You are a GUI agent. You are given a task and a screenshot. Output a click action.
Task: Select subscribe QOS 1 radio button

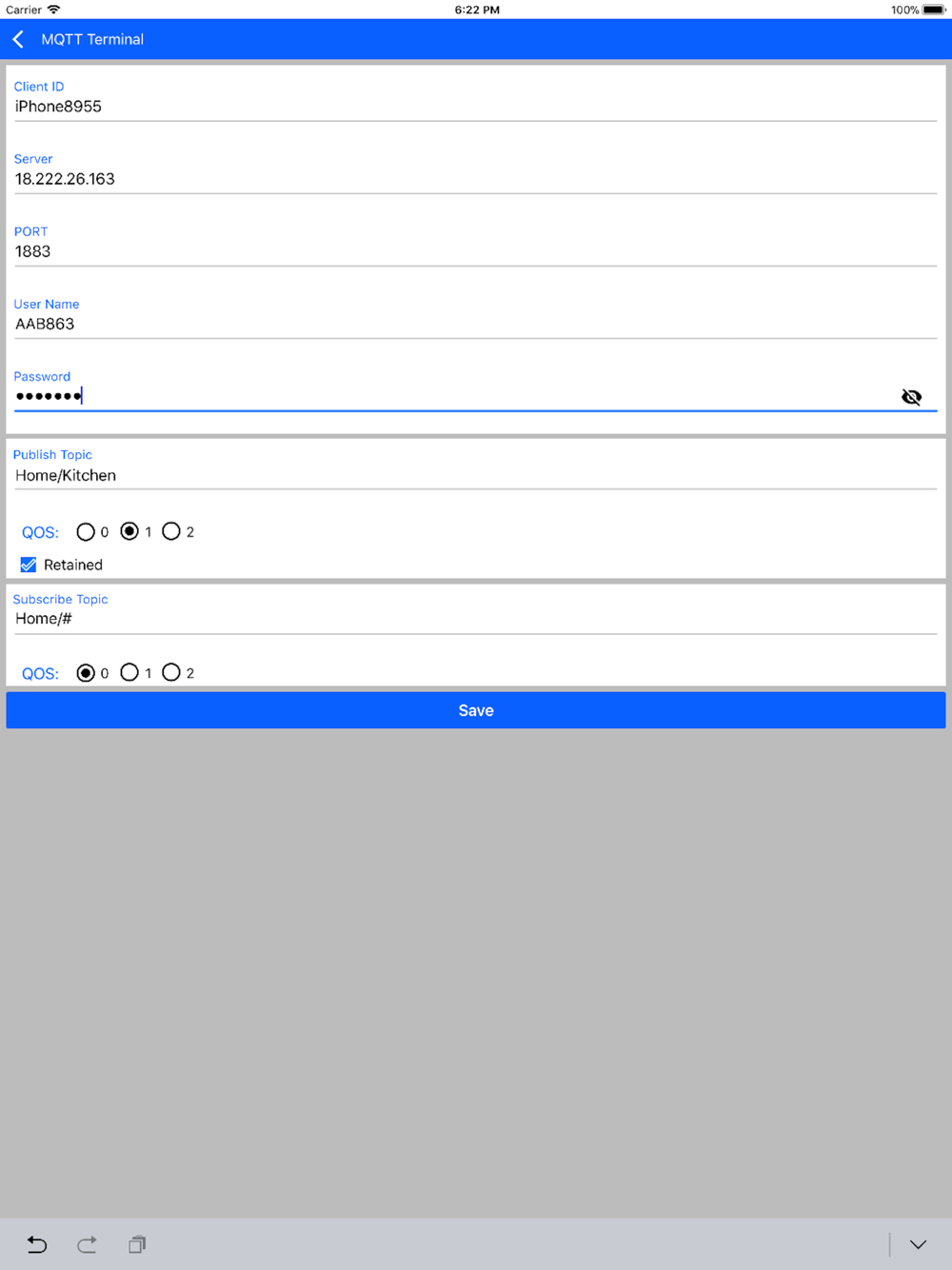[129, 672]
